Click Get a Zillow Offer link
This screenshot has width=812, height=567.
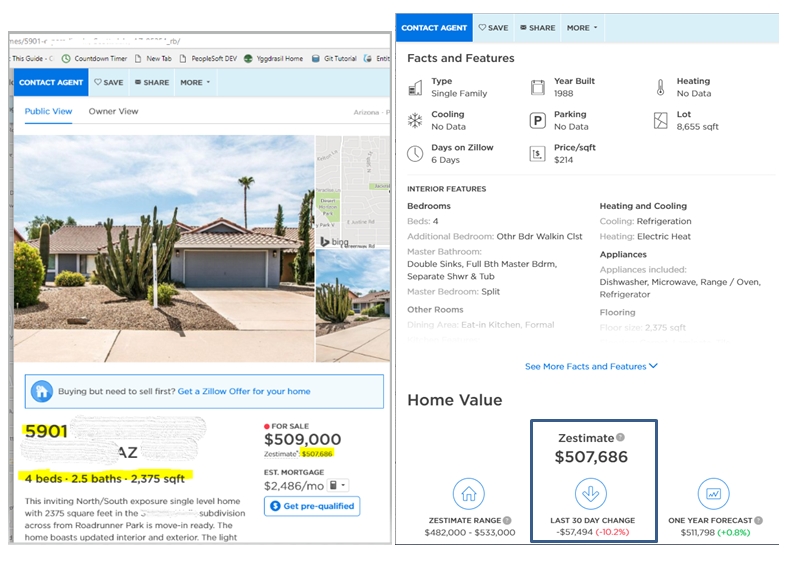point(244,391)
